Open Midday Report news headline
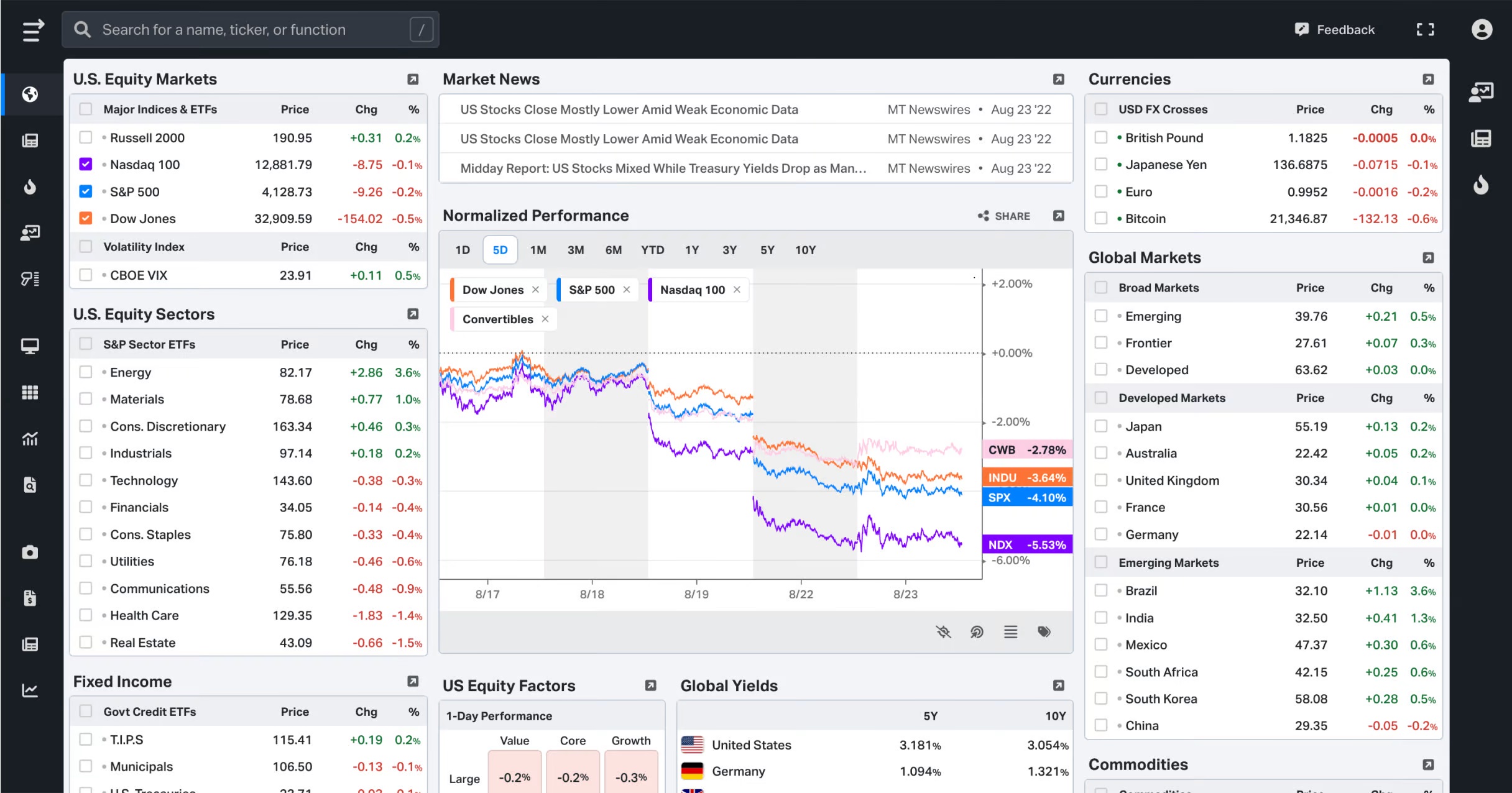Screen dimensions: 1512x793 663,168
